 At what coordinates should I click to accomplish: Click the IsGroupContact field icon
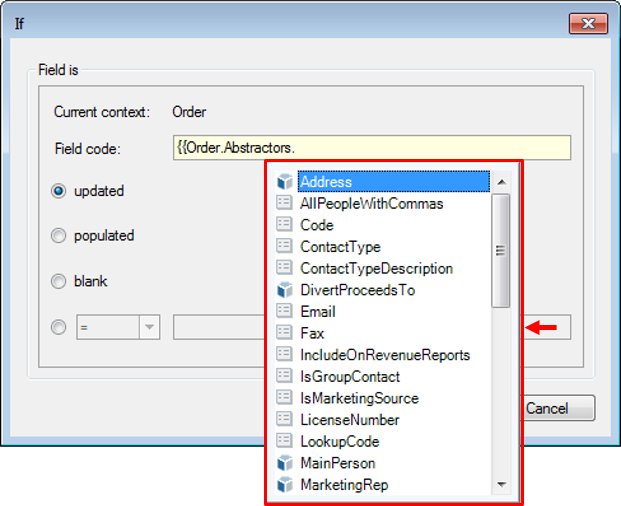pos(284,376)
